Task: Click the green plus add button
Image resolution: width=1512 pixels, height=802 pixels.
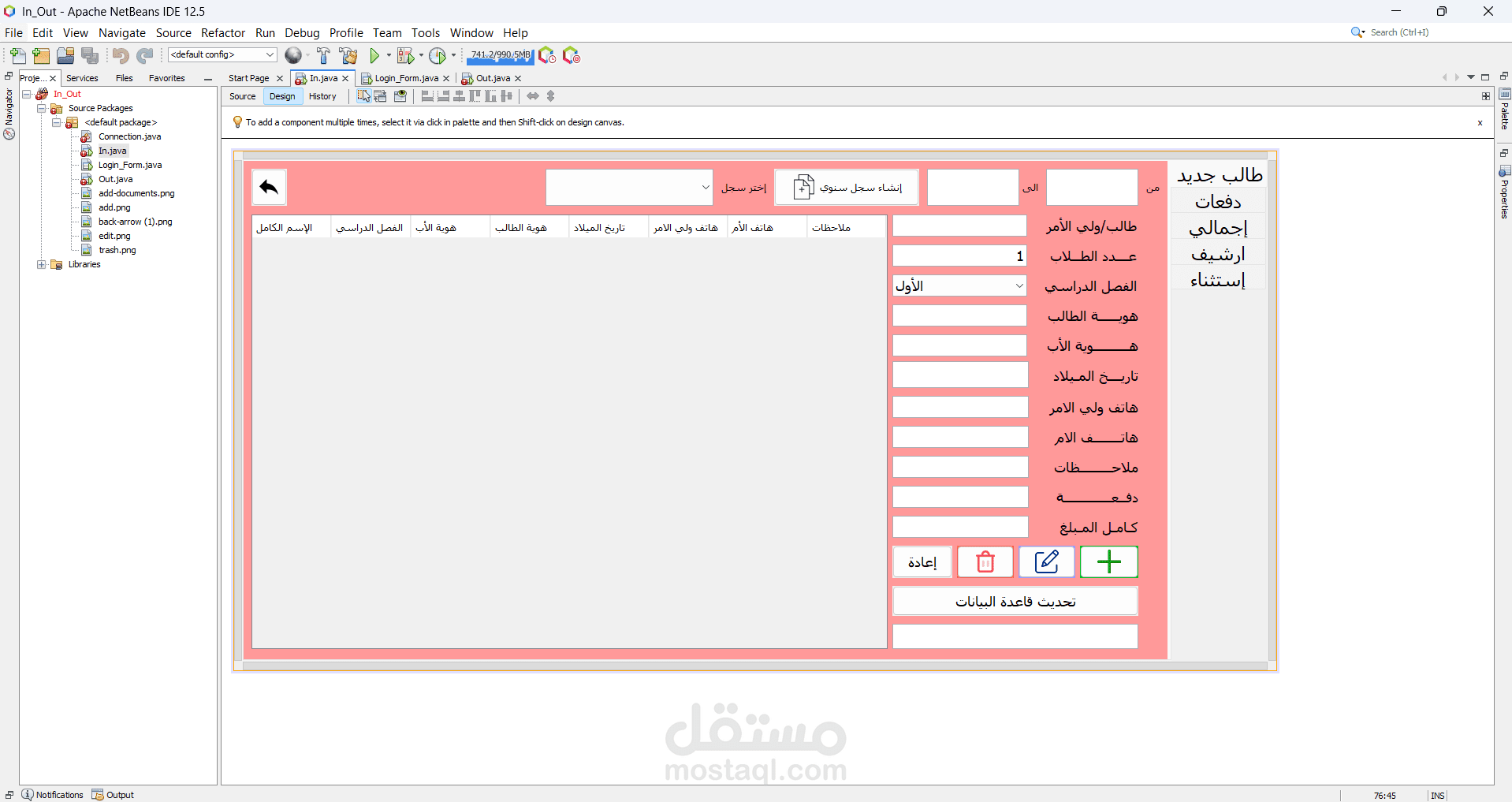Action: pyautogui.click(x=1108, y=562)
